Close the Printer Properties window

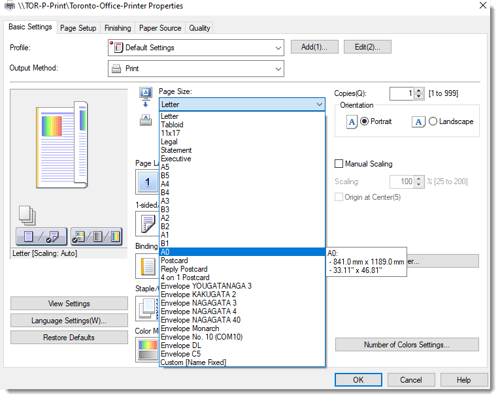tap(483, 5)
